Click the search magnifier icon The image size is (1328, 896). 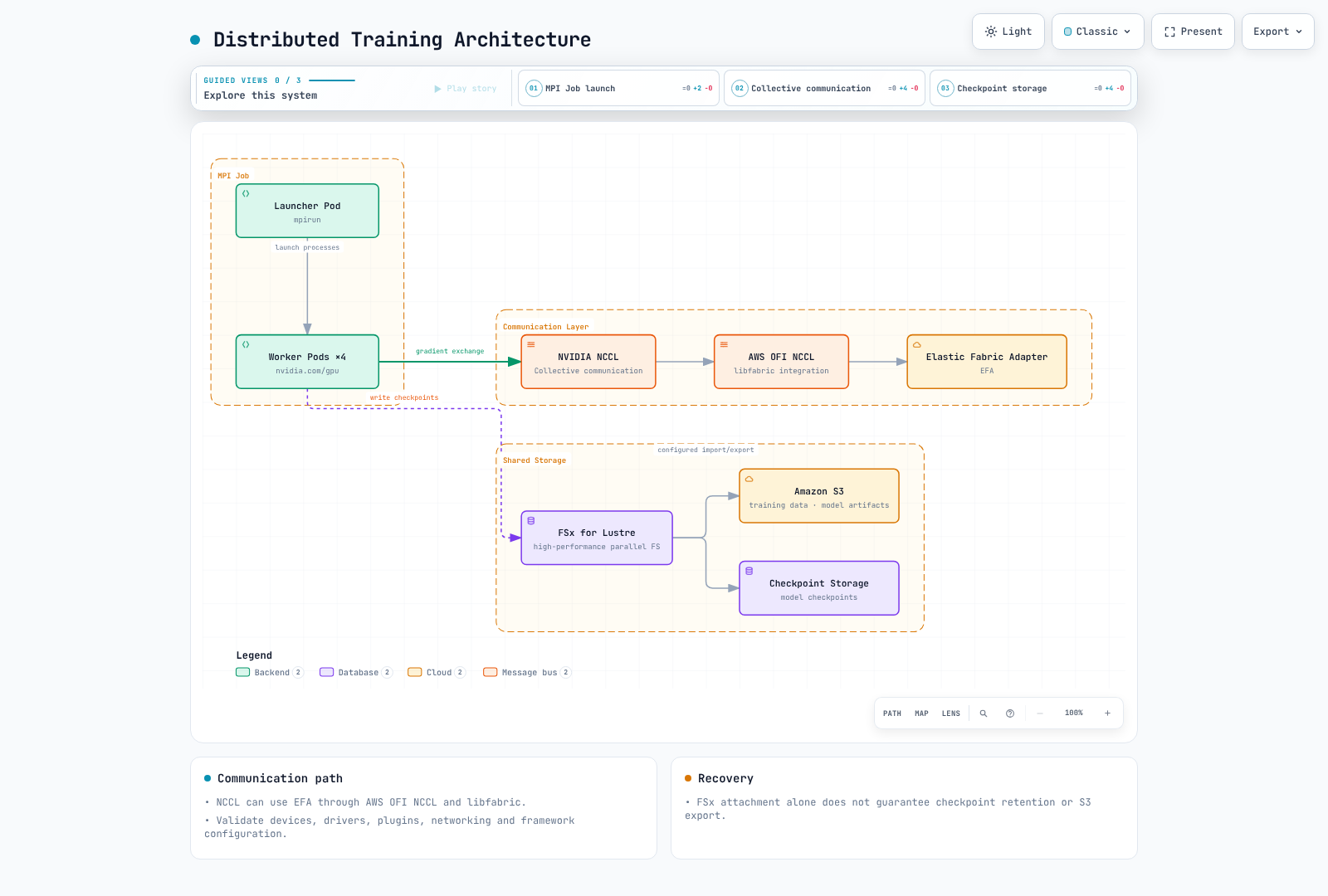(x=984, y=713)
